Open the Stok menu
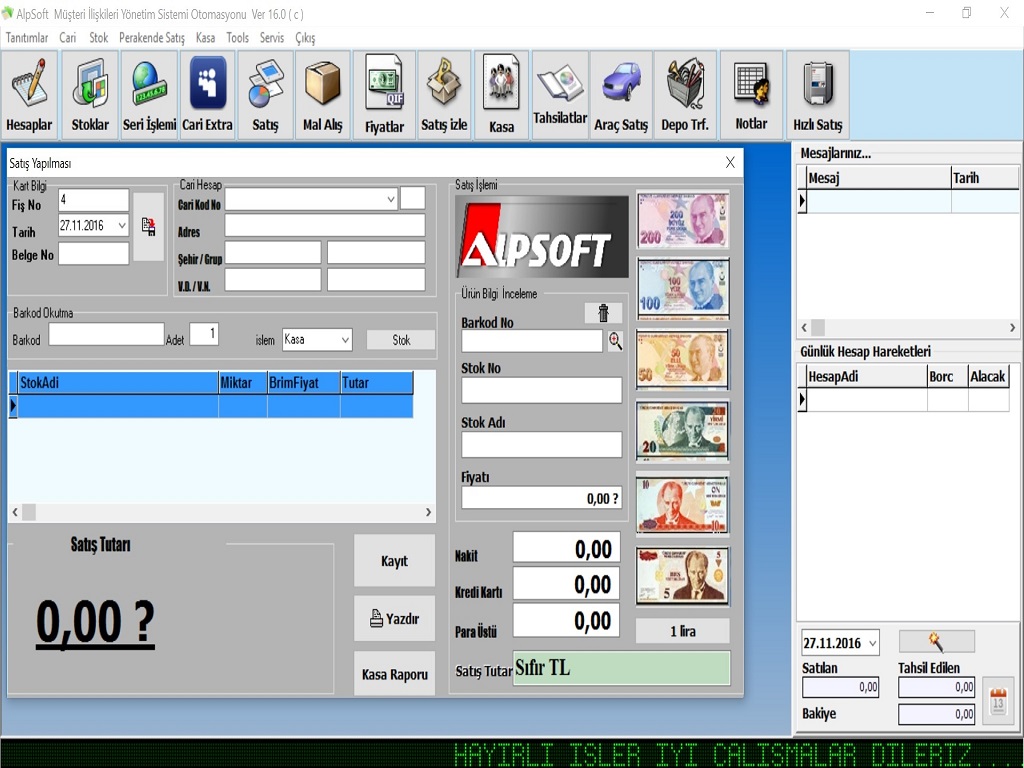Screen dimensions: 1024x768 [99, 38]
